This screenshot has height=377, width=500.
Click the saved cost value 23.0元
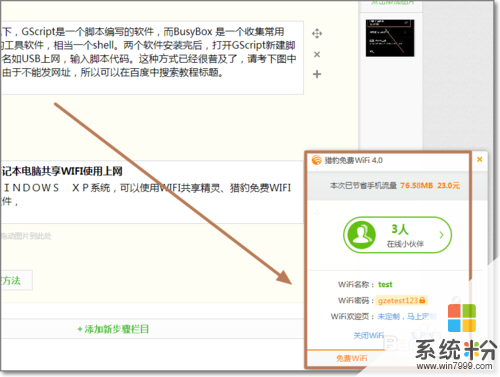click(448, 185)
